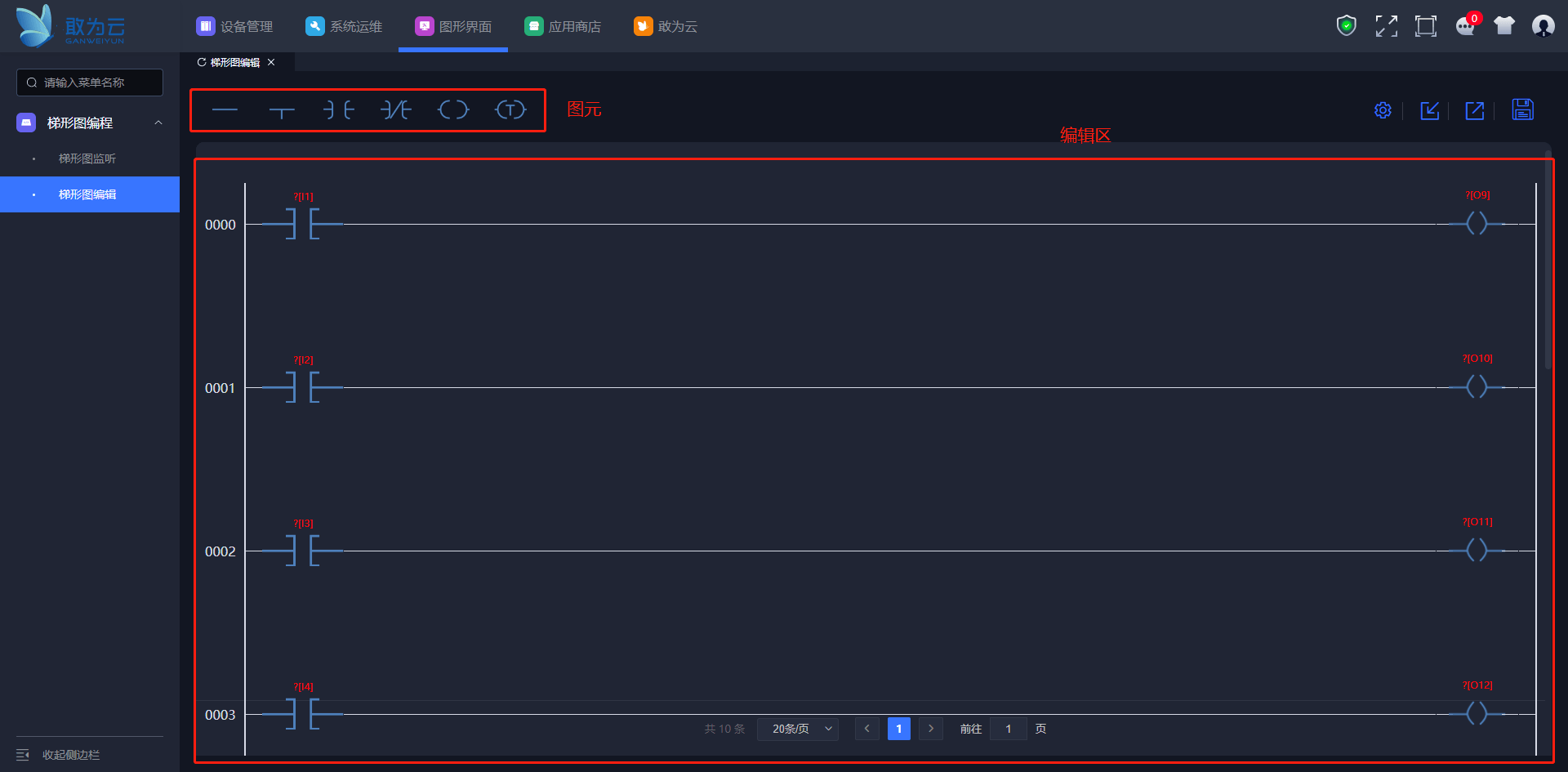Viewport: 1568px width, 772px height.
Task: Click the screen frame icon in header
Action: (1426, 26)
